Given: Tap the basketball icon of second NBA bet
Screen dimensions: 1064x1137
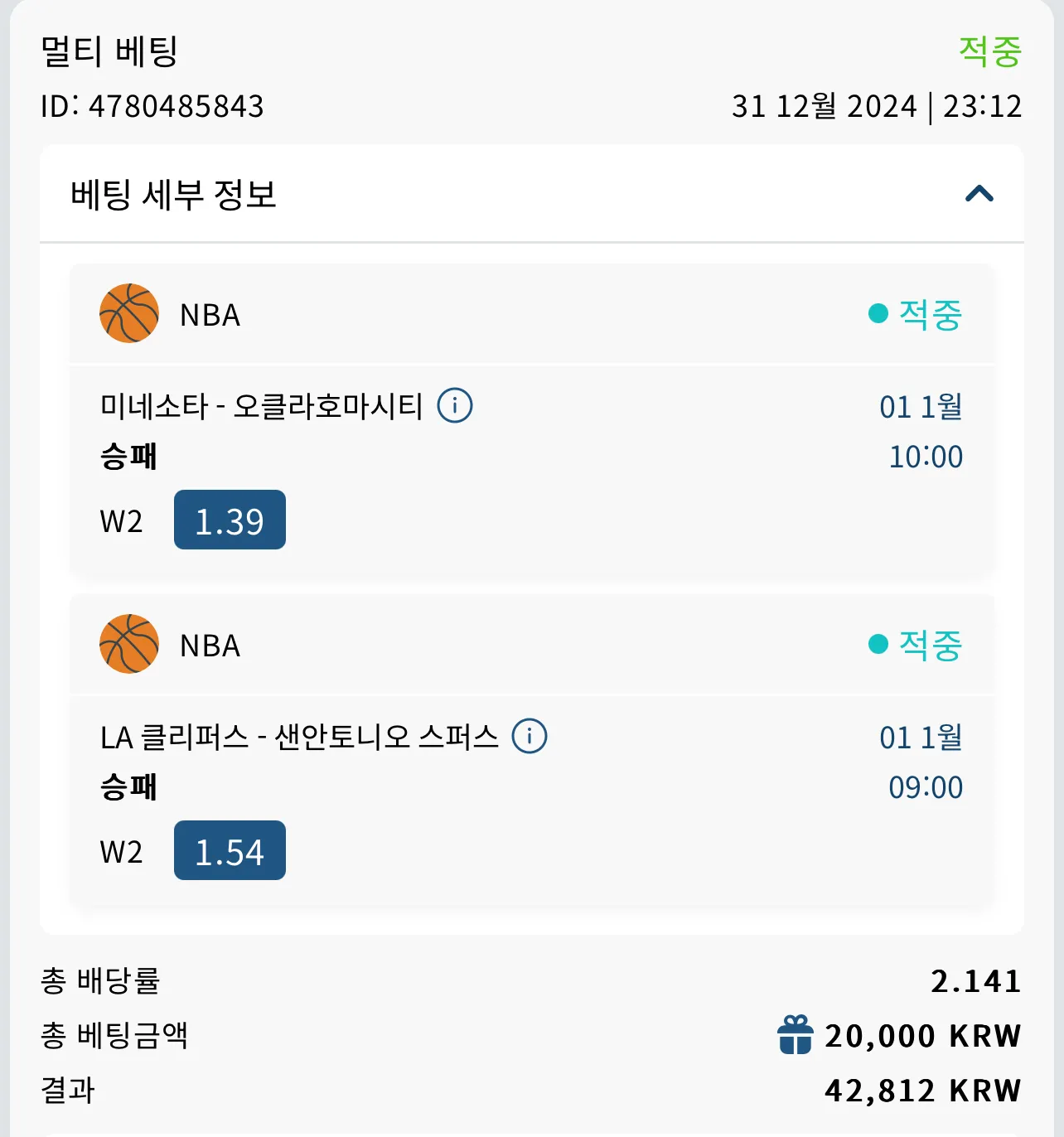Looking at the screenshot, I should 129,644.
